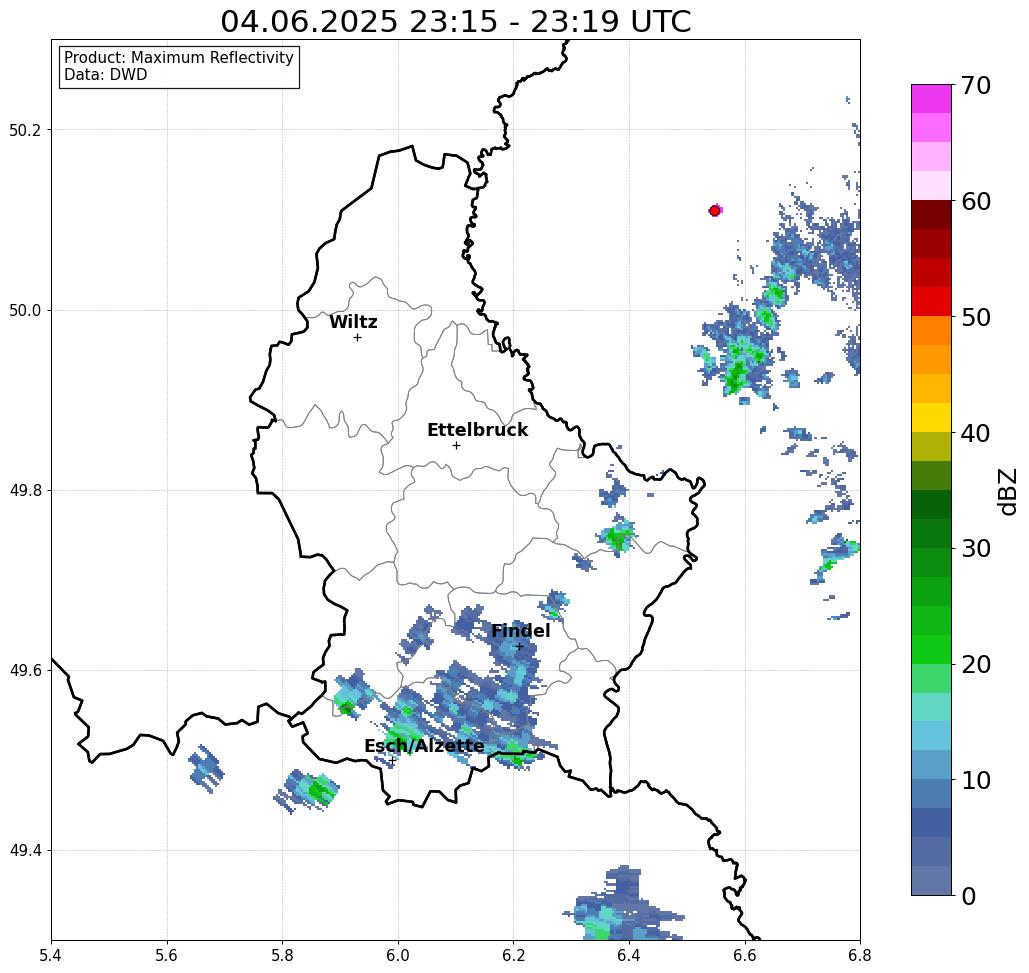Pick the dark red swatch just below 60 dBZ
This screenshot has height=973, width=1029.
[931, 215]
